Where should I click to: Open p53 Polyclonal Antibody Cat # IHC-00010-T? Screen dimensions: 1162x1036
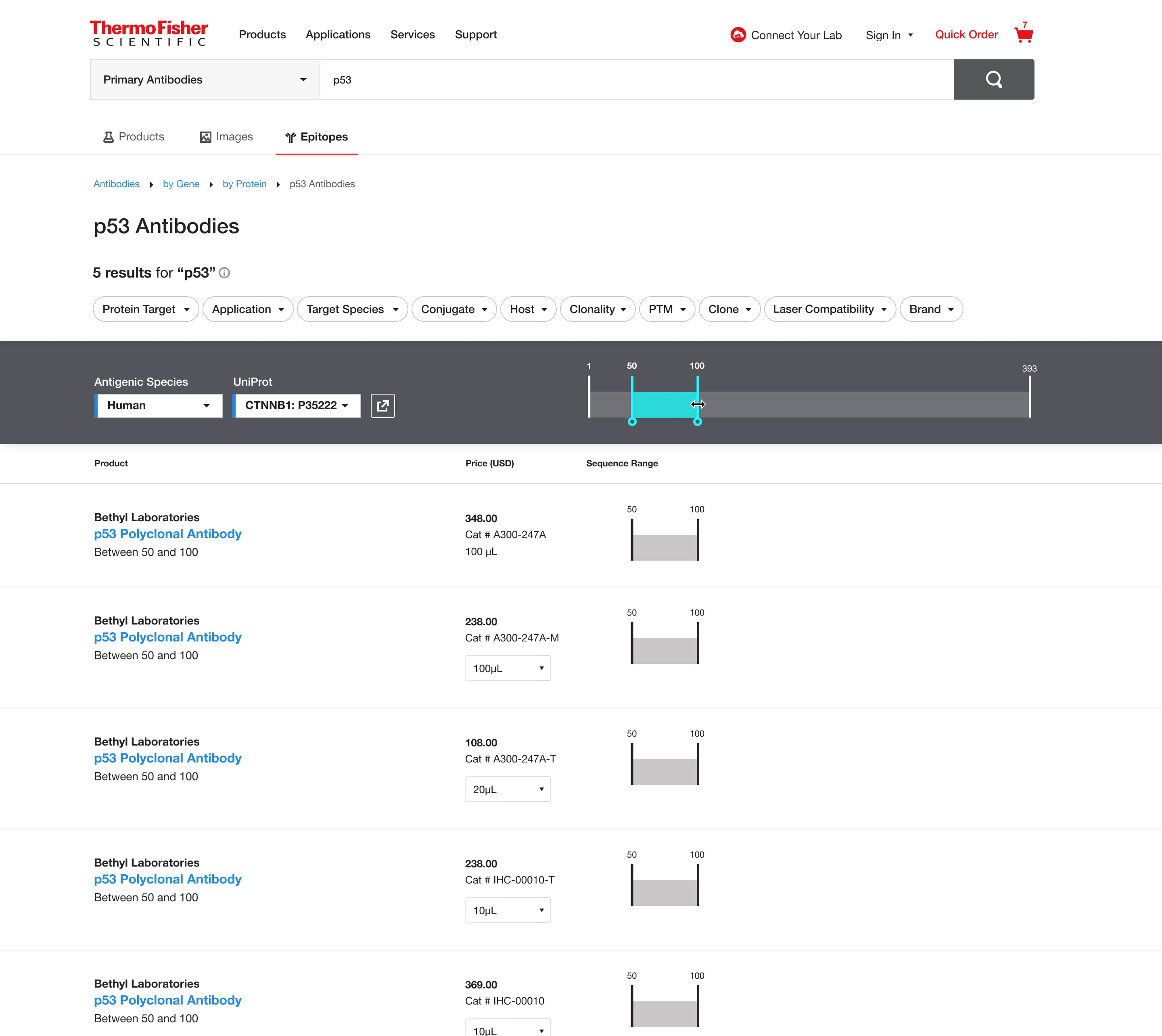(x=168, y=879)
